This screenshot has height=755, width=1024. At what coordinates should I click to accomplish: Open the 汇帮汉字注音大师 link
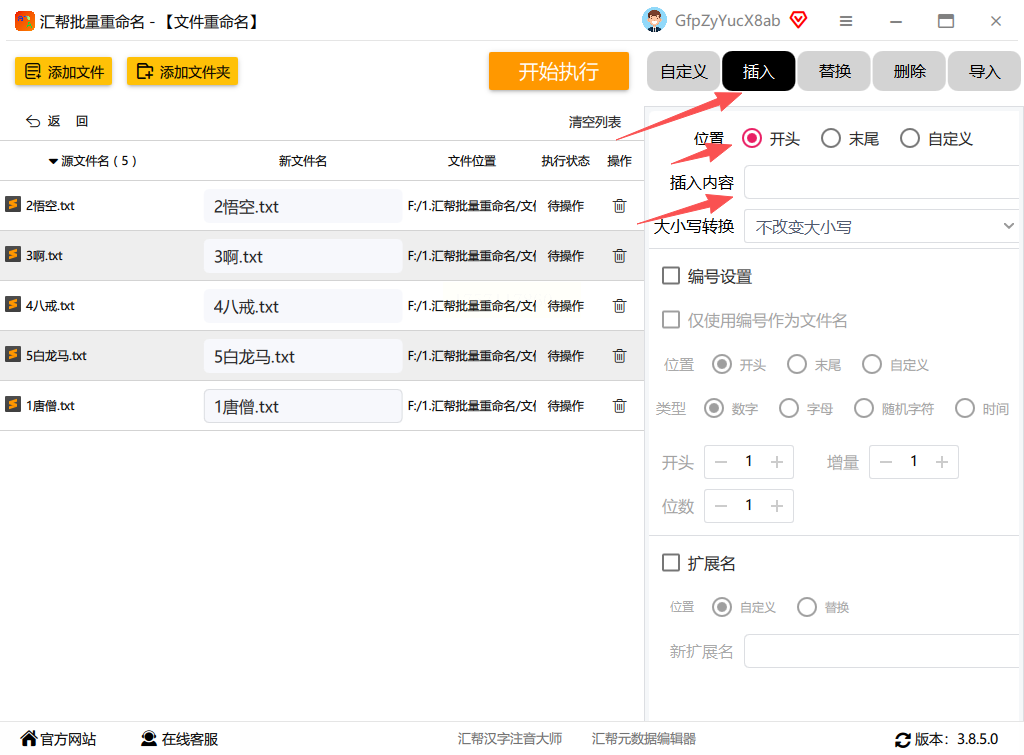tap(509, 739)
